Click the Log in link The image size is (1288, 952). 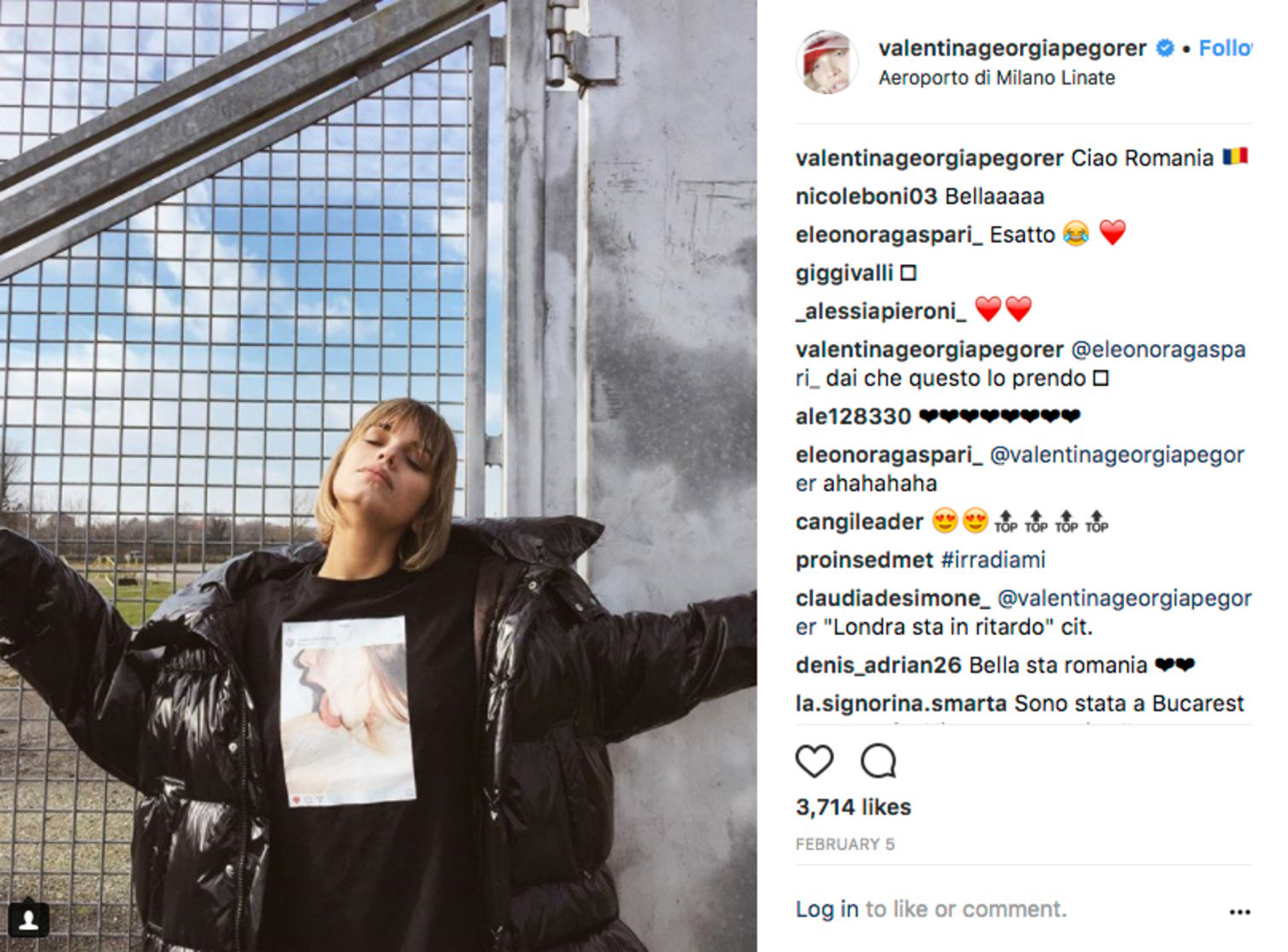pyautogui.click(x=826, y=909)
